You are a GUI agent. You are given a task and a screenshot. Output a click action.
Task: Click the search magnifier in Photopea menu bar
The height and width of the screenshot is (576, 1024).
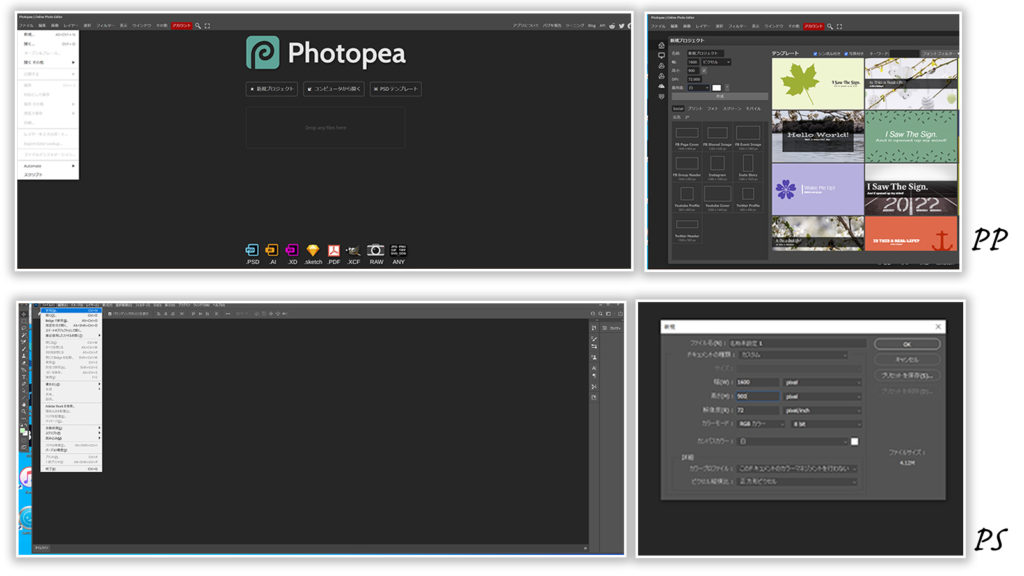(198, 25)
